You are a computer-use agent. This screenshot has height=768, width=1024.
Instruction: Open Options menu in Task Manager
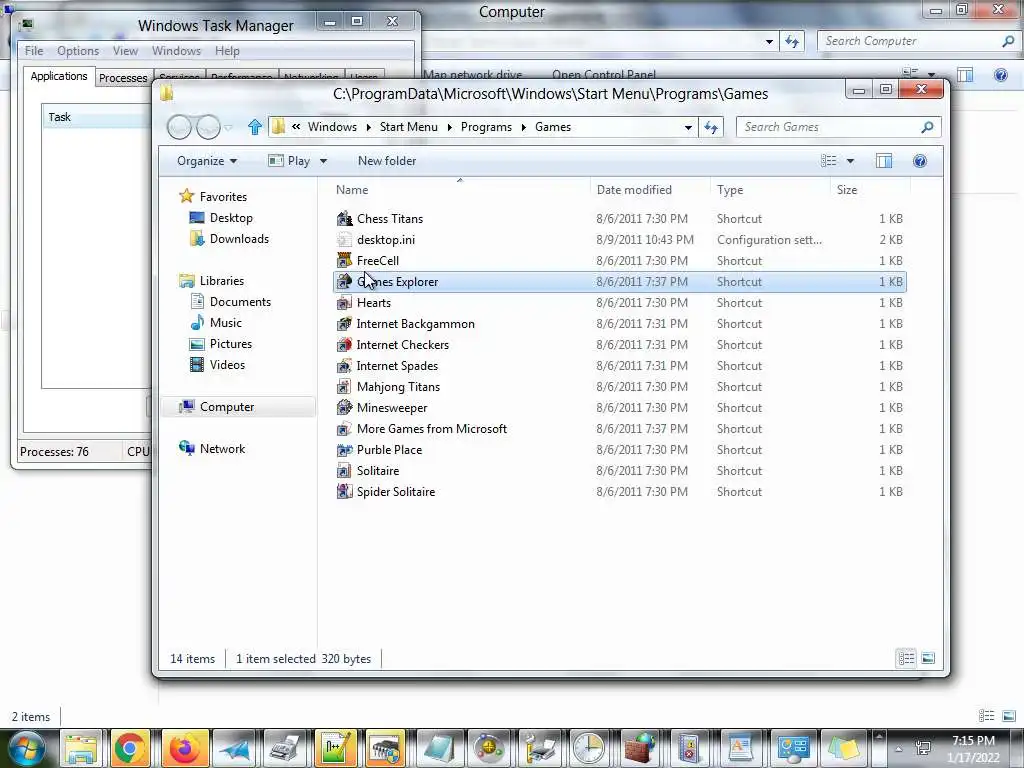coord(78,51)
